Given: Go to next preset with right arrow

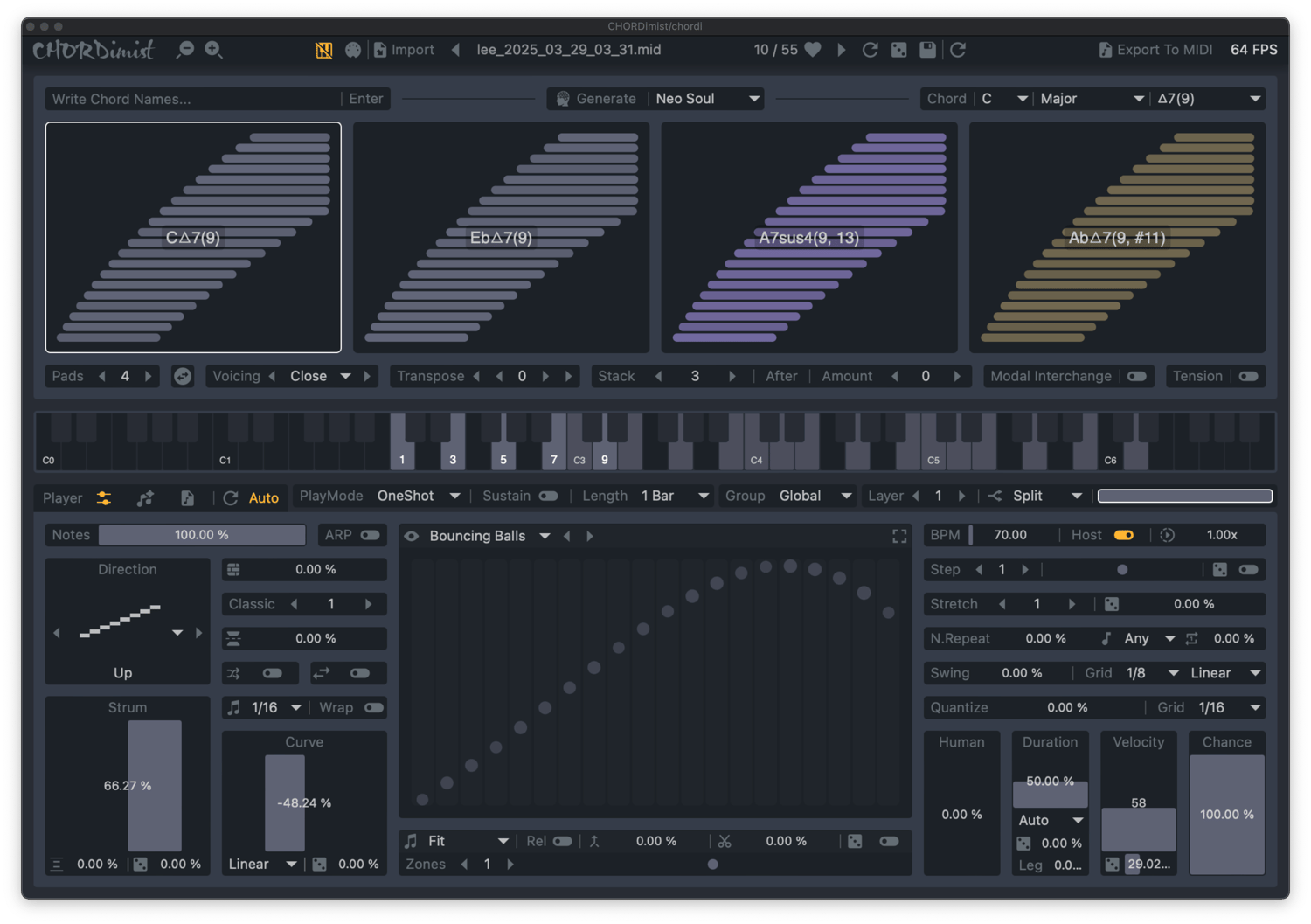Looking at the screenshot, I should point(842,50).
